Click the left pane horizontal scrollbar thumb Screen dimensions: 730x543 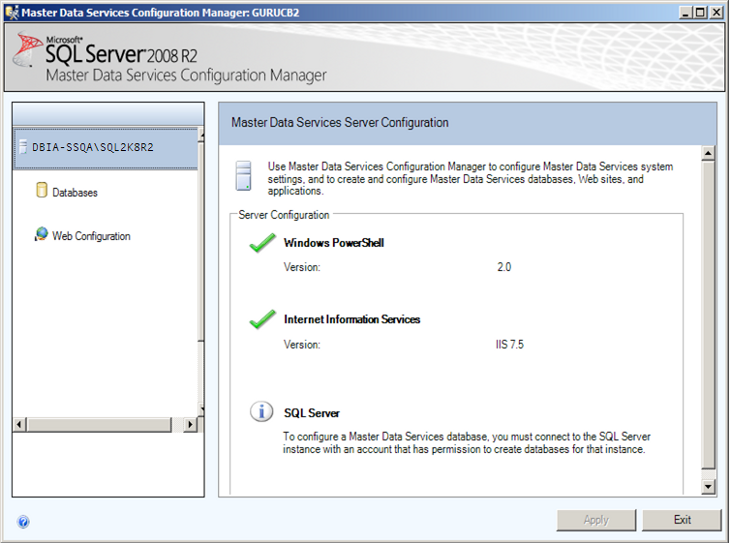pos(99,425)
